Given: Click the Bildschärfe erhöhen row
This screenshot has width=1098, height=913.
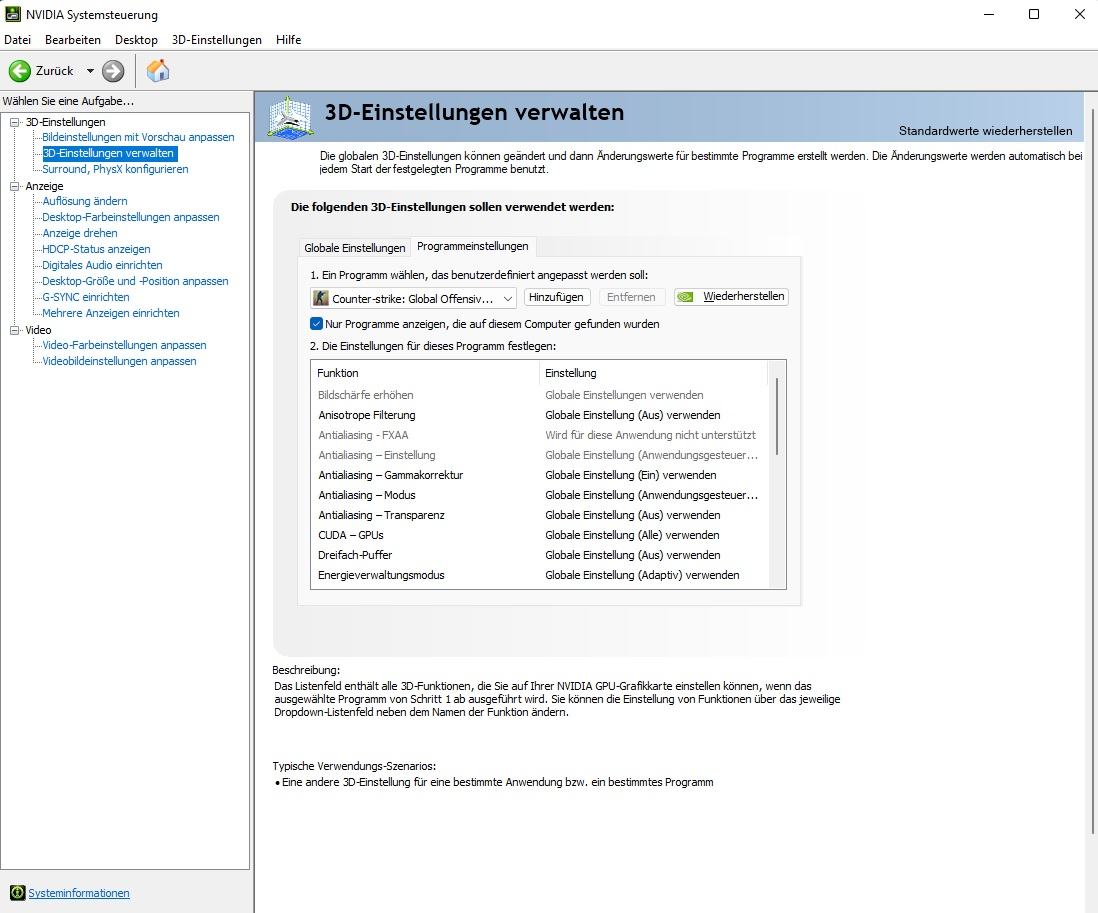Looking at the screenshot, I should 540,395.
